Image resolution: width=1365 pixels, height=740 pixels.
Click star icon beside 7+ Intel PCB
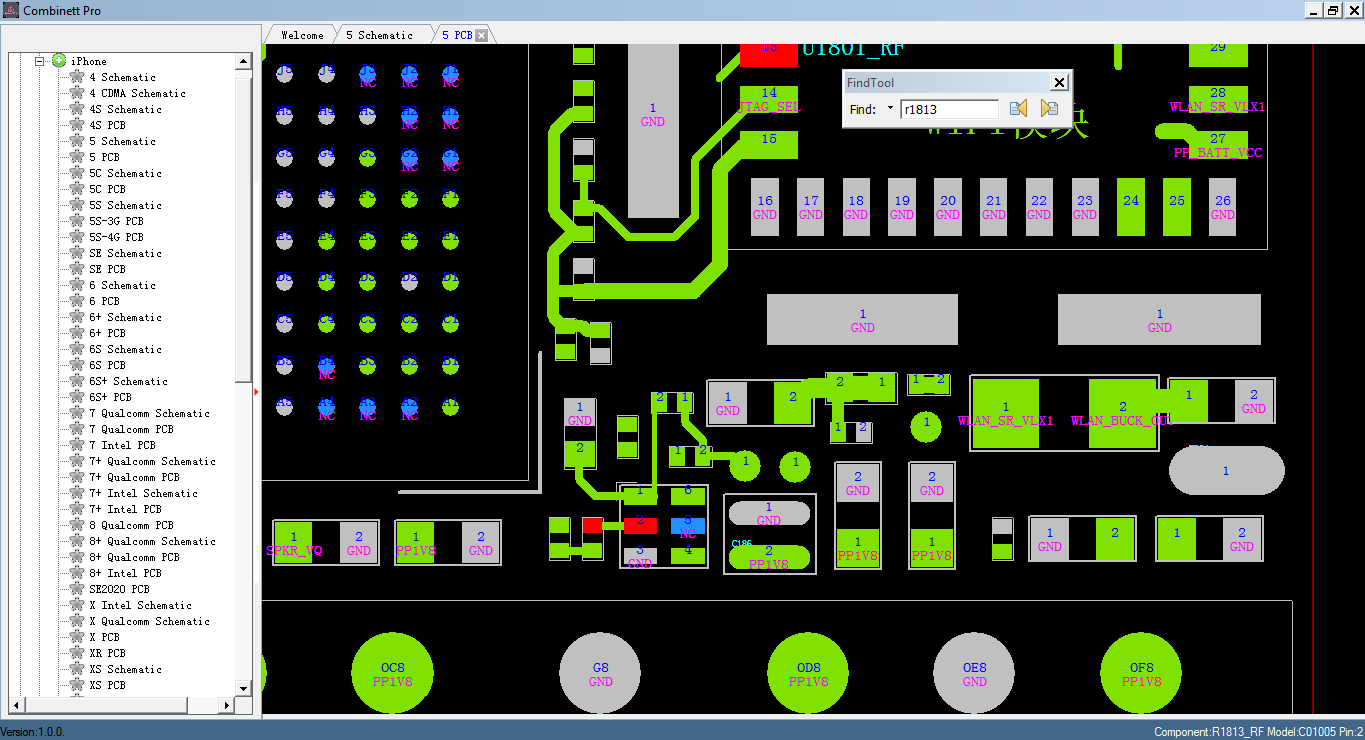click(x=77, y=509)
